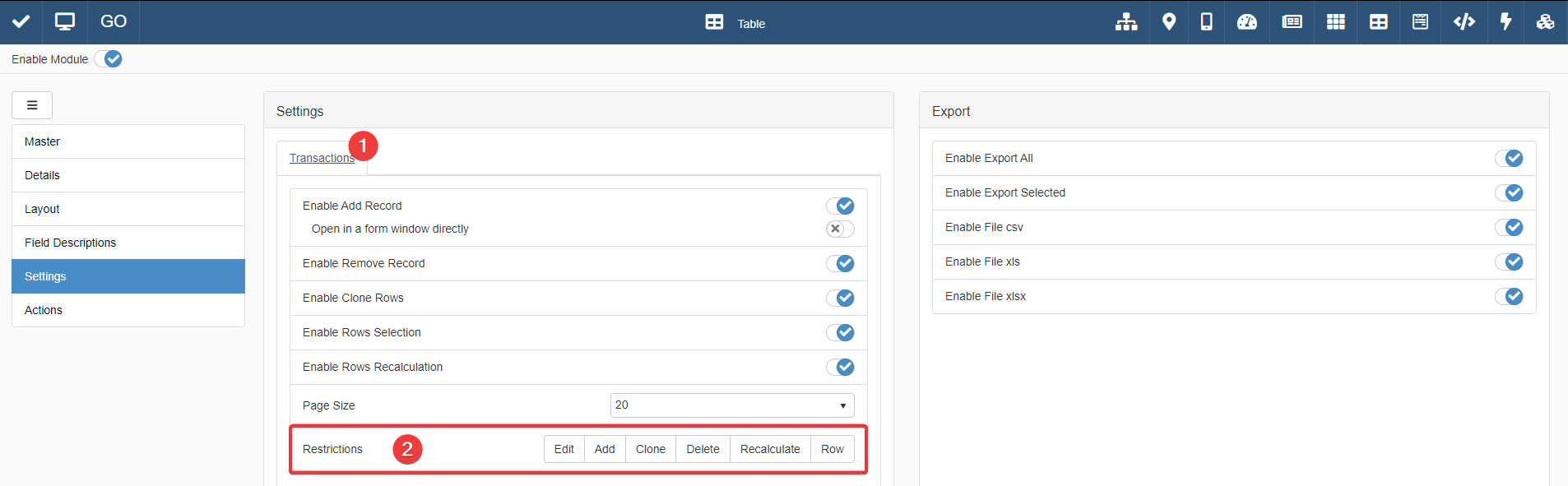Open the Field Descriptions menu item
This screenshot has height=486, width=1568.
[x=71, y=243]
